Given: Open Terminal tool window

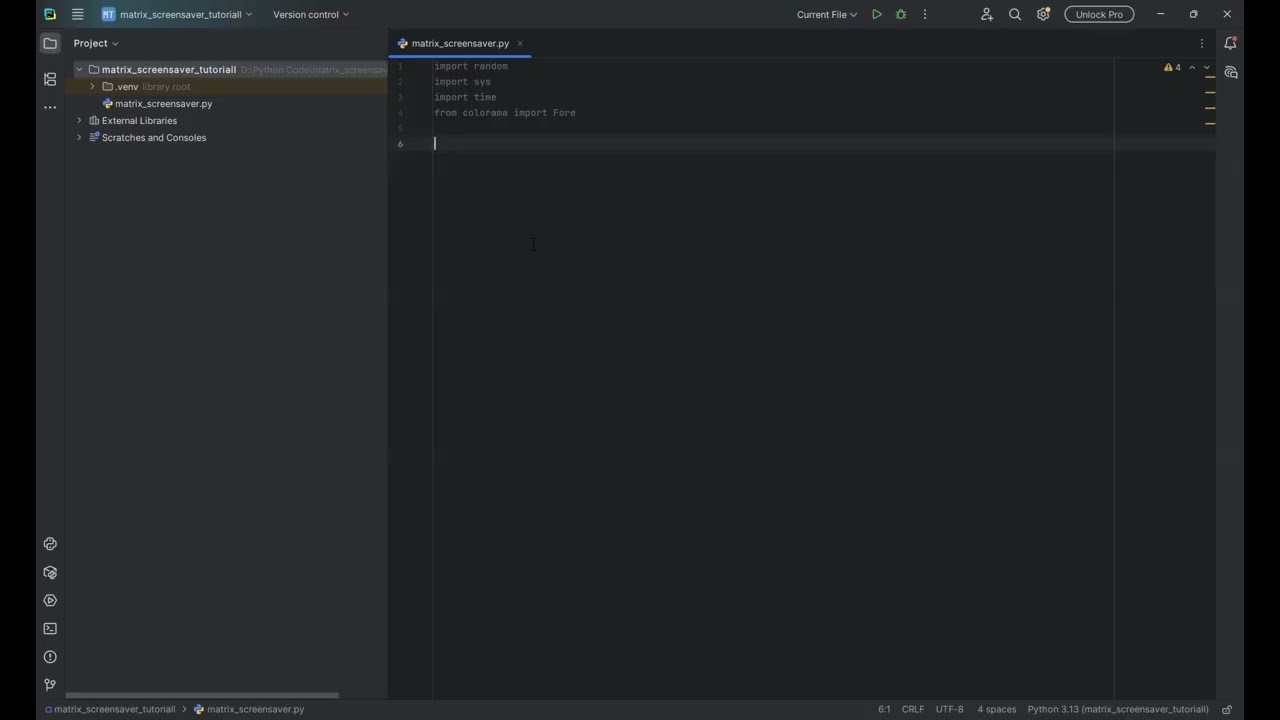Looking at the screenshot, I should (50, 629).
